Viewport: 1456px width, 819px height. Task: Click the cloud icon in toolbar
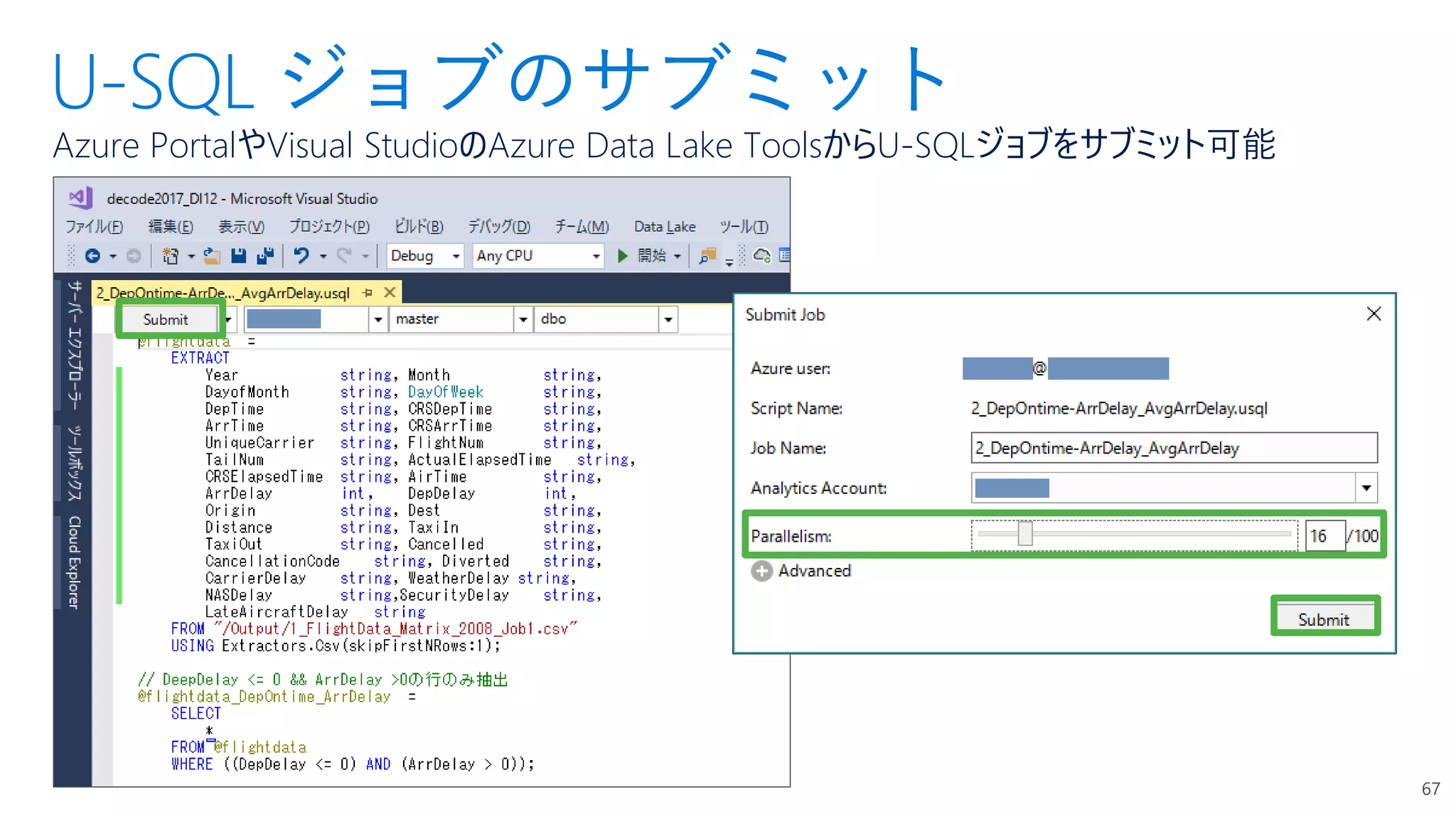pyautogui.click(x=762, y=256)
